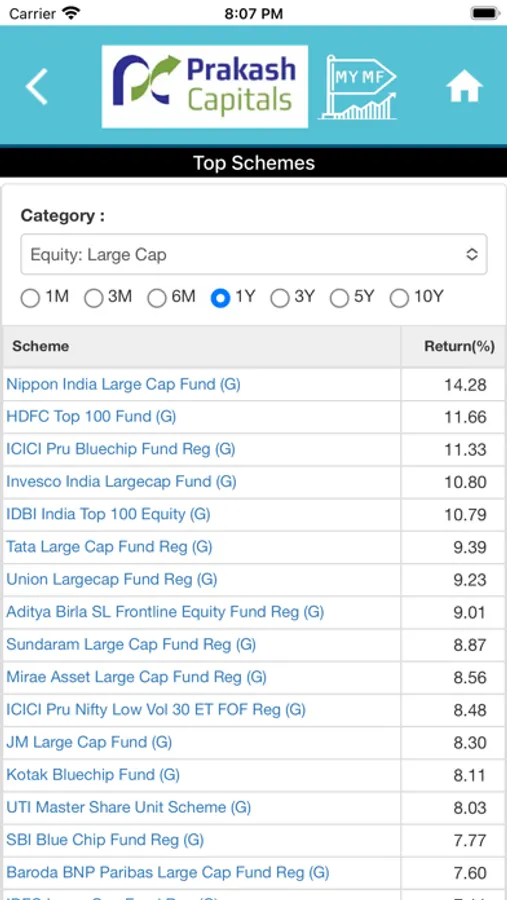The width and height of the screenshot is (507, 900).
Task: Click the return value 8.30
Action: [x=470, y=743]
